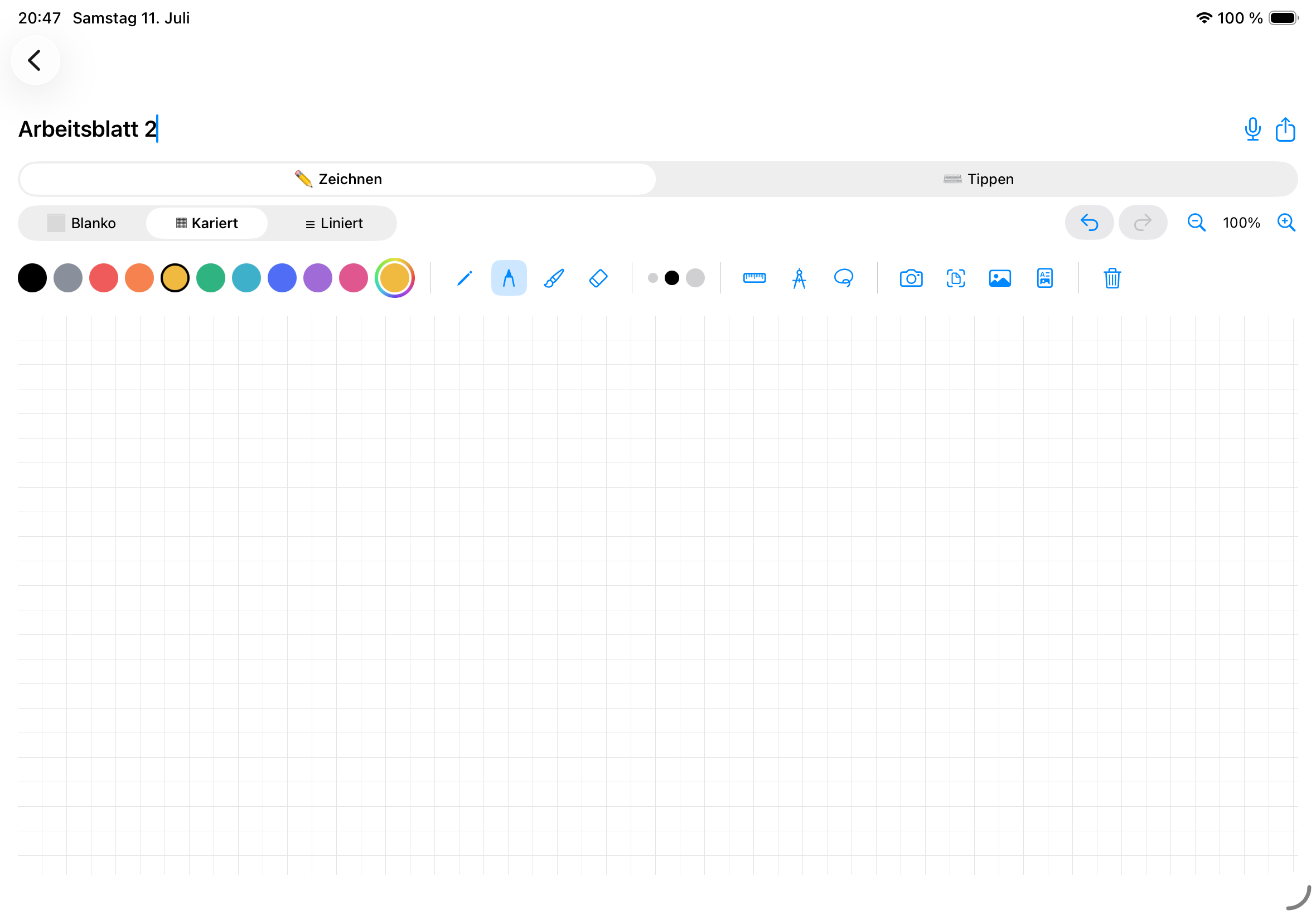
Task: Edit the title Arbeitsblatt 2
Action: tap(88, 129)
